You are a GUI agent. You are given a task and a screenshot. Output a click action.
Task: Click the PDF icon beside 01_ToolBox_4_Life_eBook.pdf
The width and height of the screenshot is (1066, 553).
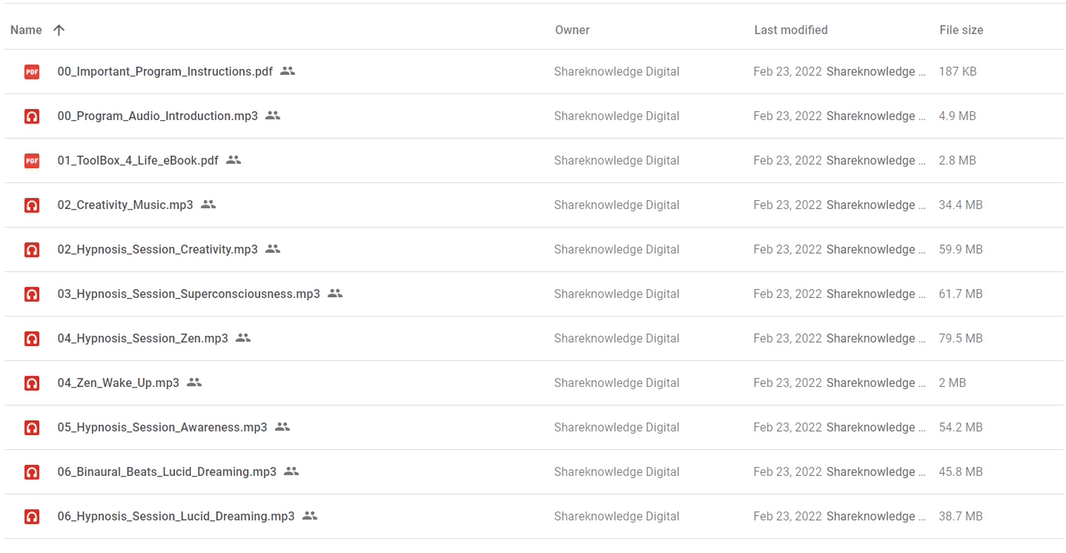tap(32, 161)
